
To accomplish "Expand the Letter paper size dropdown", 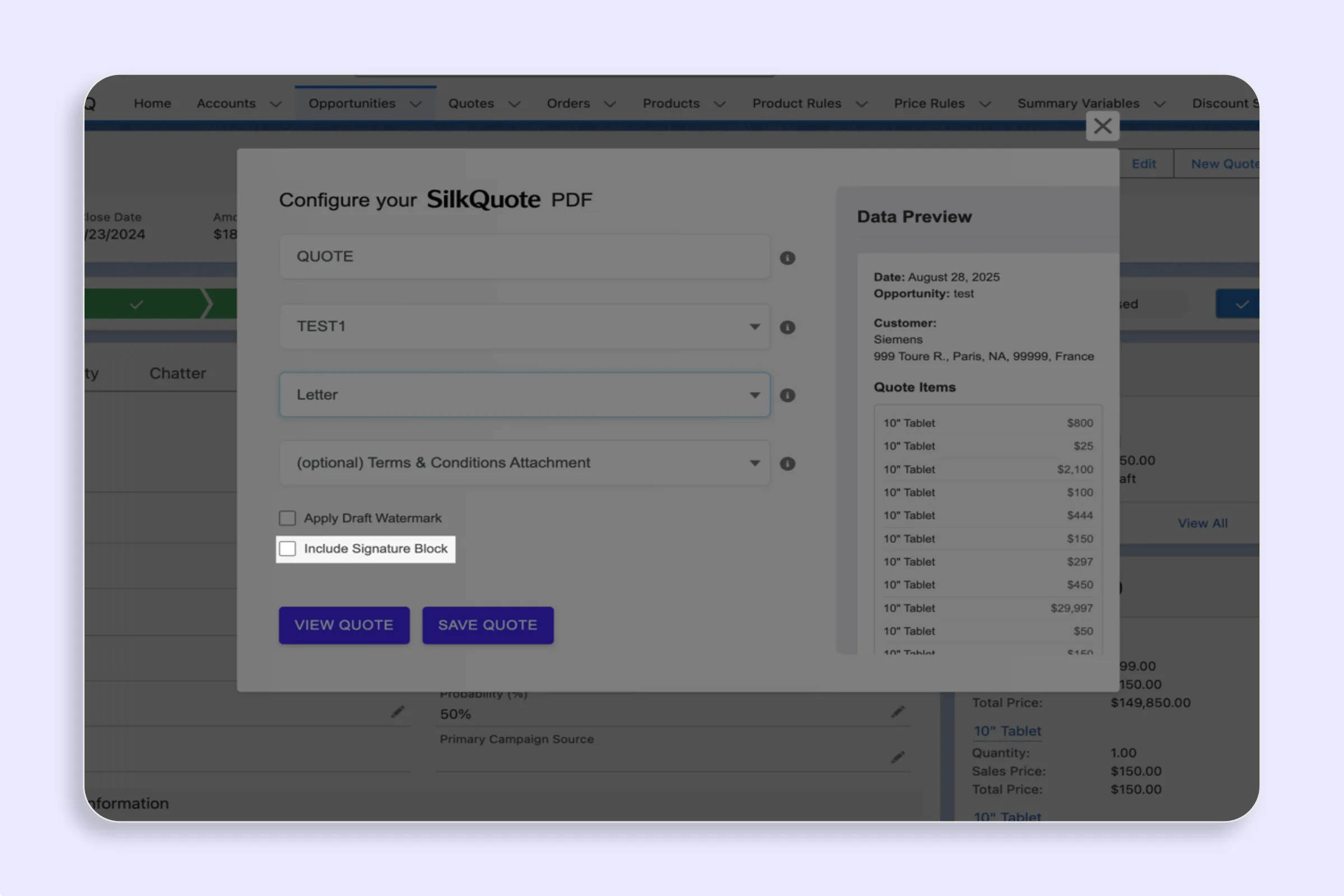I will coord(524,395).
